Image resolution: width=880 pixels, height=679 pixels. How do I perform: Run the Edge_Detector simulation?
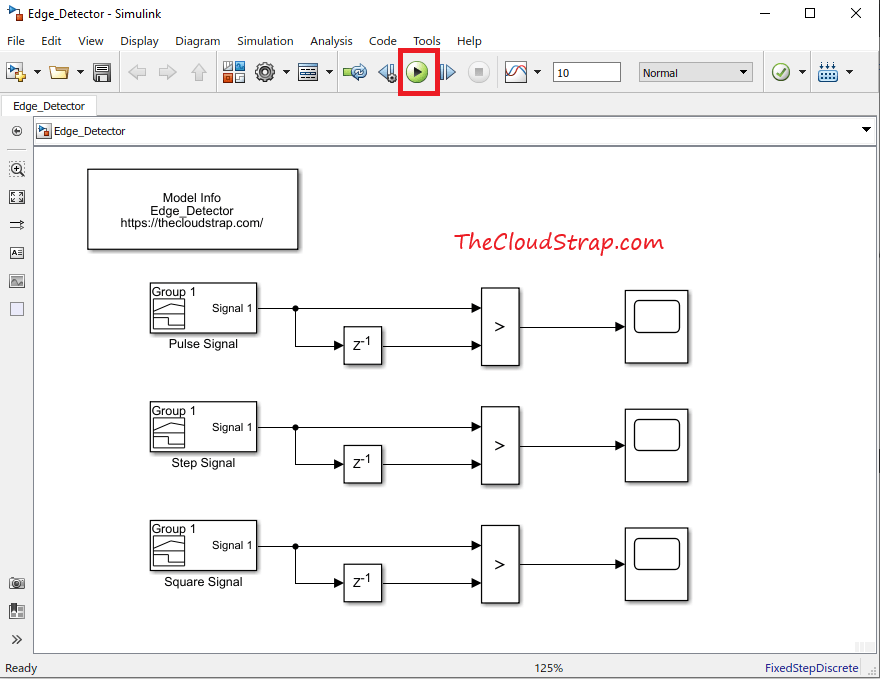point(417,71)
